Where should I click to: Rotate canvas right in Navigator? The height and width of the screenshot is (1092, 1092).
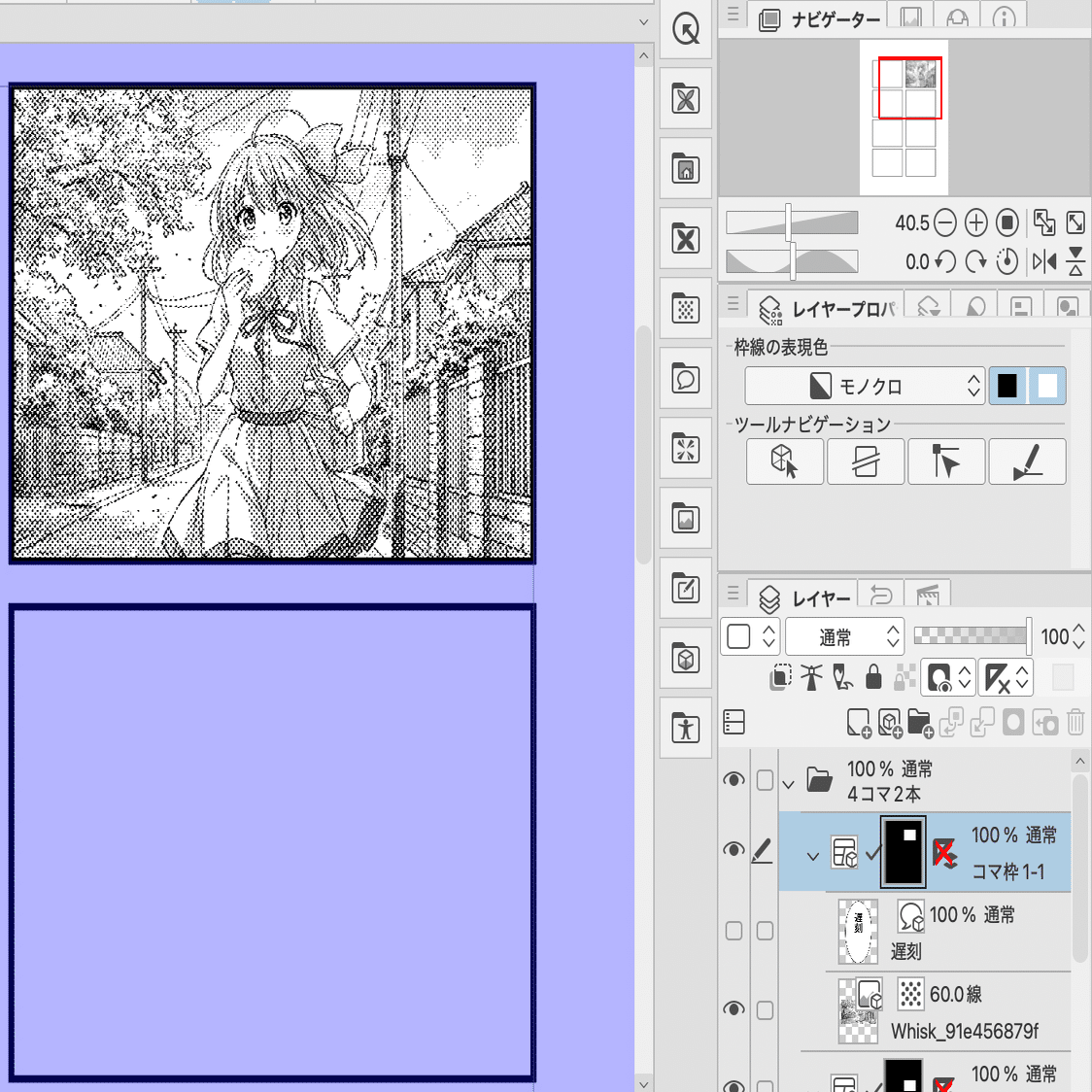(975, 262)
